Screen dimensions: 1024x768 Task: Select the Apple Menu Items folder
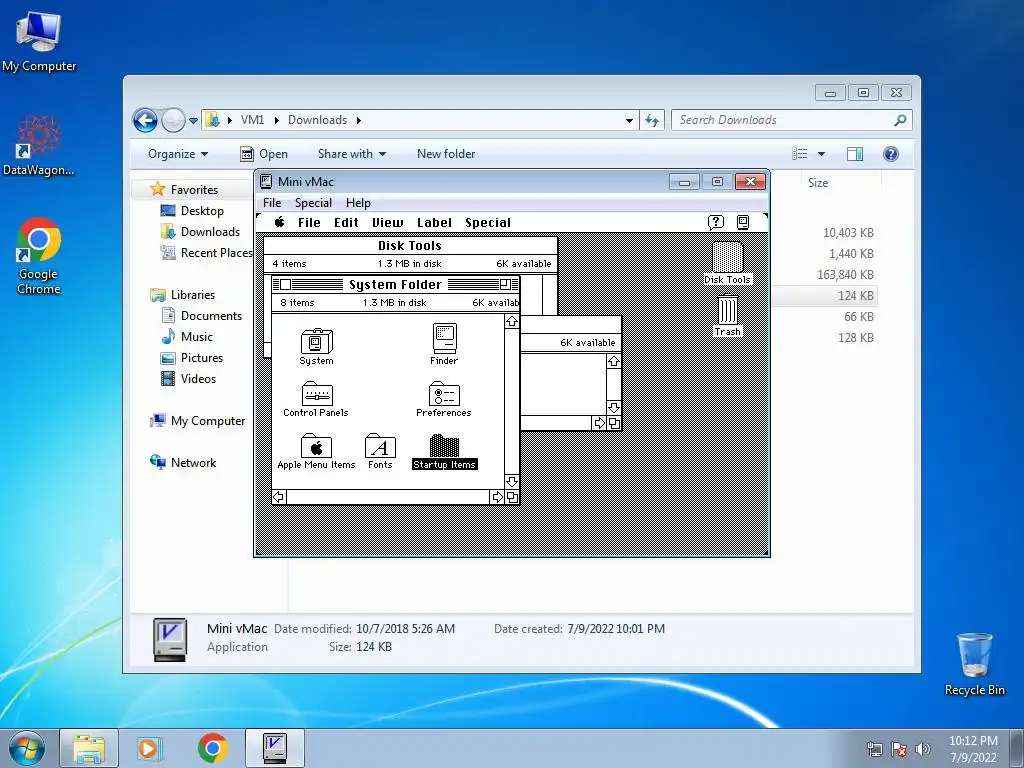[x=316, y=446]
